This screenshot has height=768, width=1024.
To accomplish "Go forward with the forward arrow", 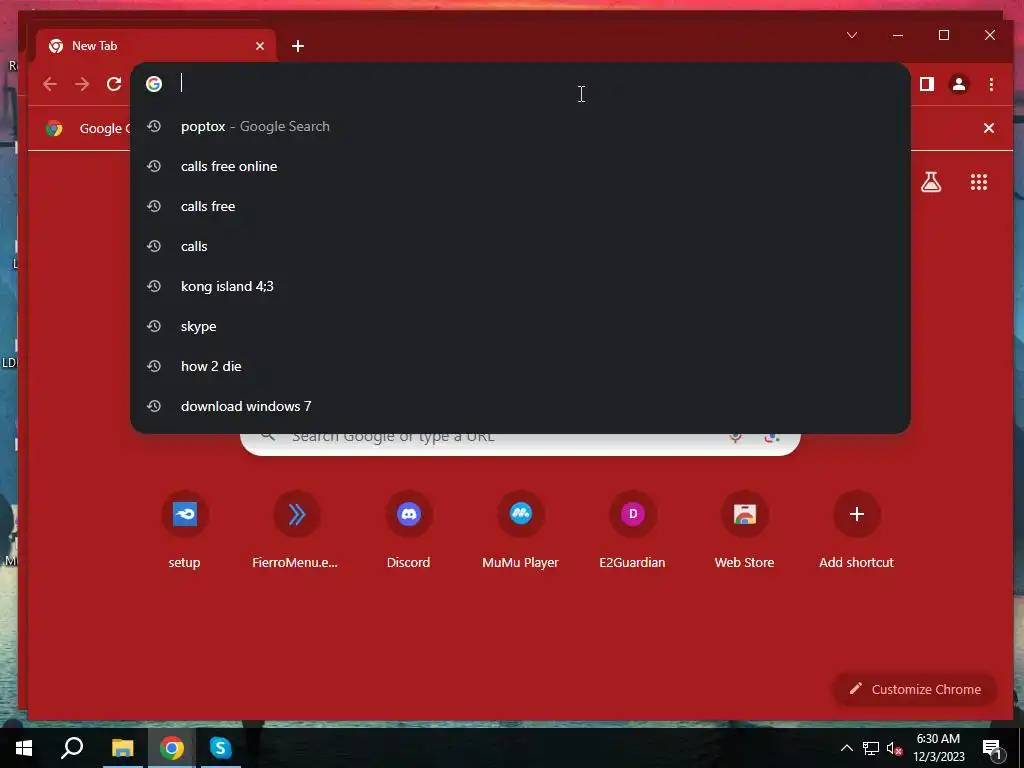I will click(x=82, y=84).
